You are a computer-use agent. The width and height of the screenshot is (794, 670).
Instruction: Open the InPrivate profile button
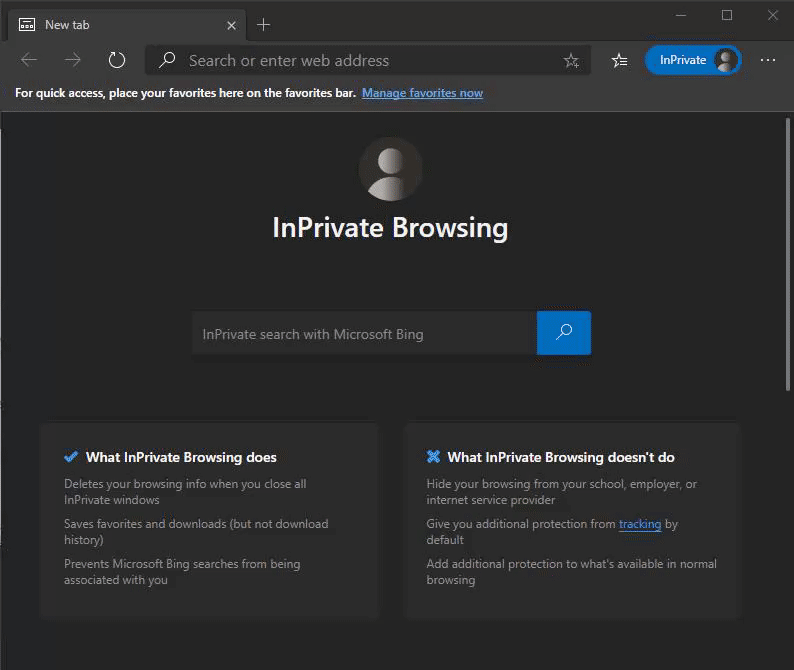coord(693,60)
